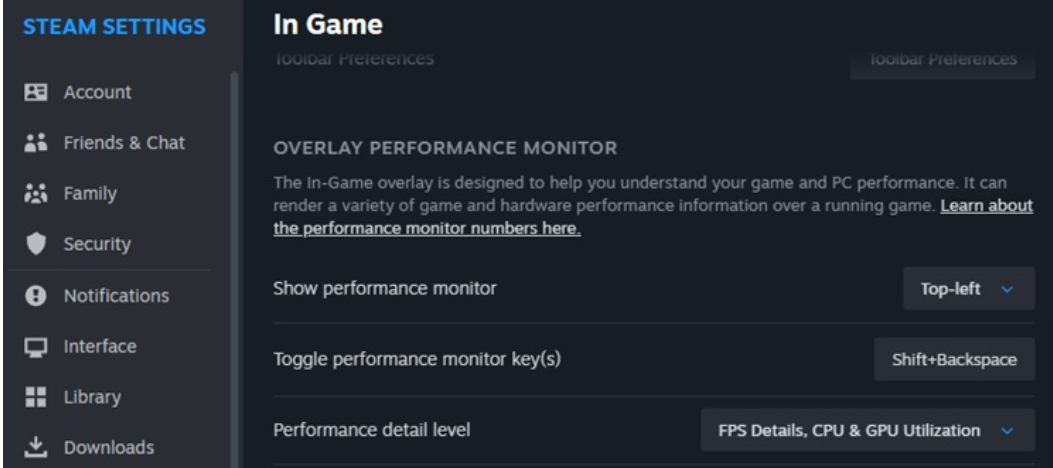Screen dimensions: 1053x468
Task: Click the STEAM SETTINGS header title
Action: coord(114,26)
